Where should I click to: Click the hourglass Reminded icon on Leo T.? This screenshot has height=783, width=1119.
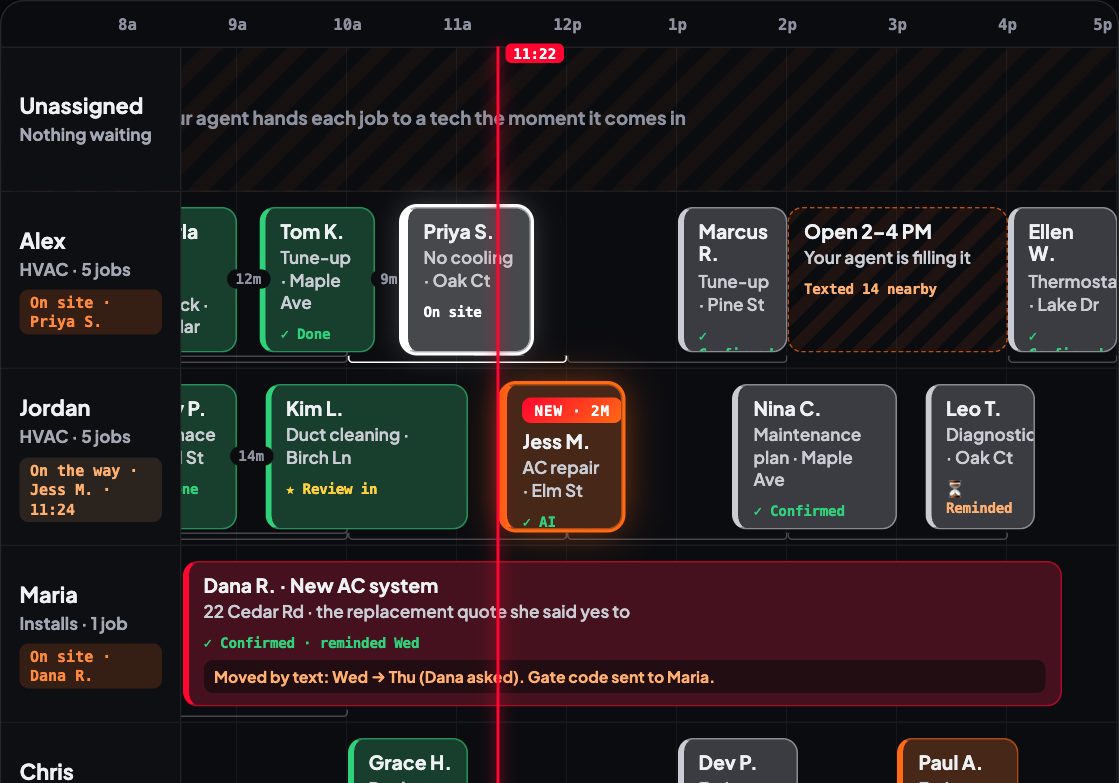pos(954,489)
